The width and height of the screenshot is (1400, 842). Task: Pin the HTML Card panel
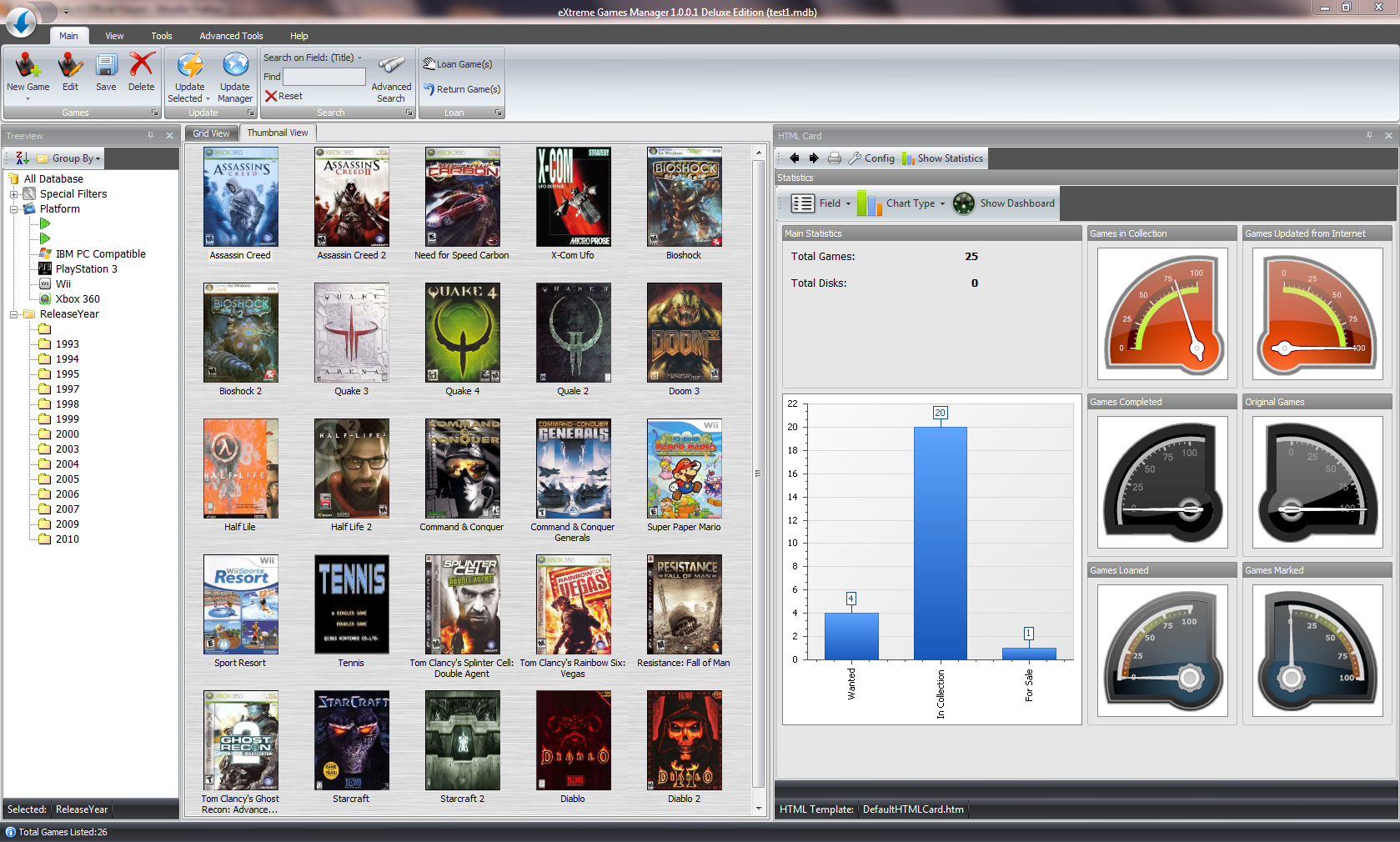tap(1369, 136)
